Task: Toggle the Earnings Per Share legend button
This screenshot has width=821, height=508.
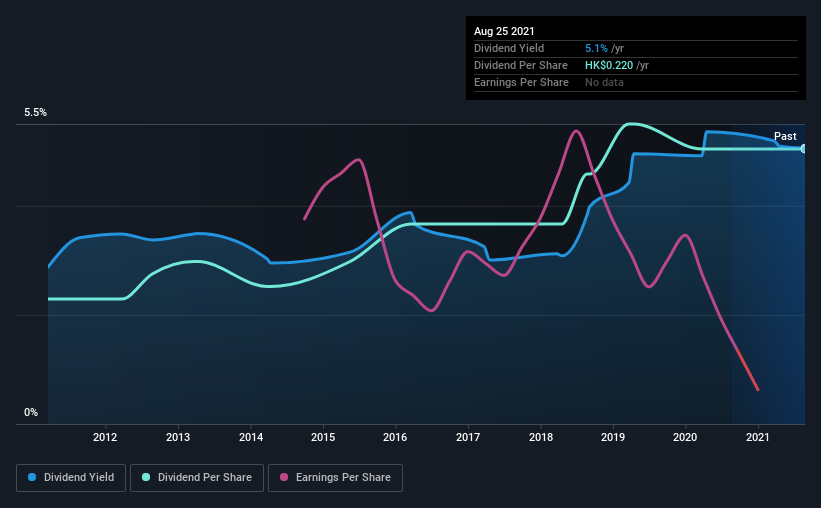Action: [335, 478]
